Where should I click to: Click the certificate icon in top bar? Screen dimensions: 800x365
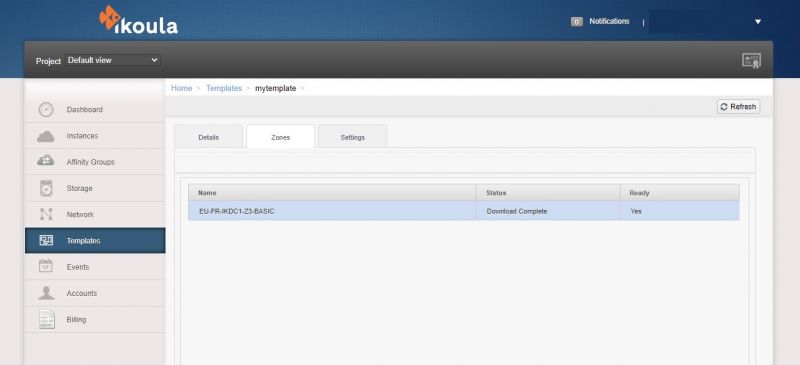(751, 61)
